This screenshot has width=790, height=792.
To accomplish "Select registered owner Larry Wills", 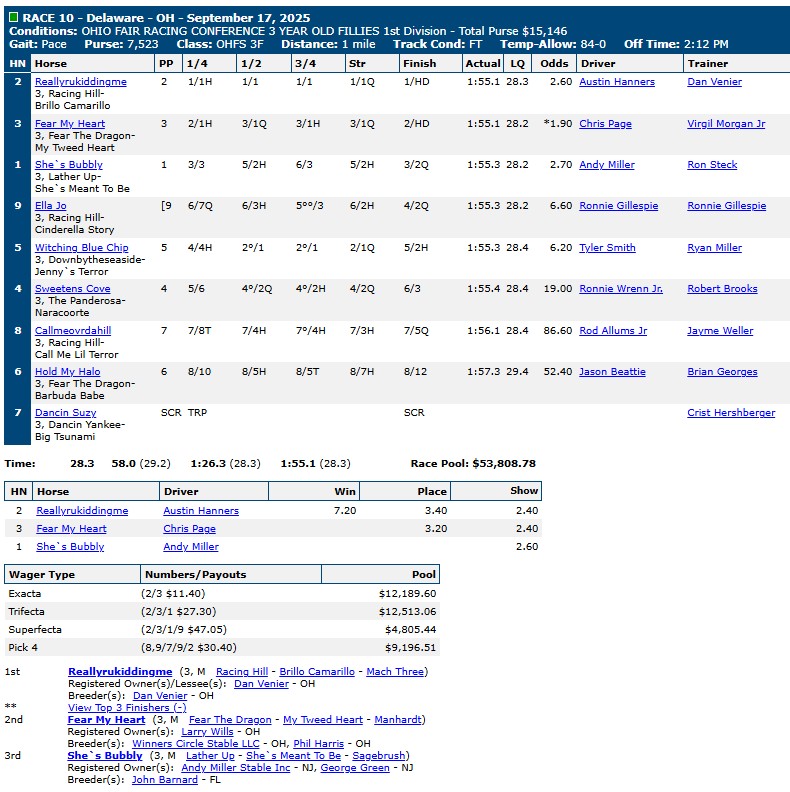I will [207, 732].
